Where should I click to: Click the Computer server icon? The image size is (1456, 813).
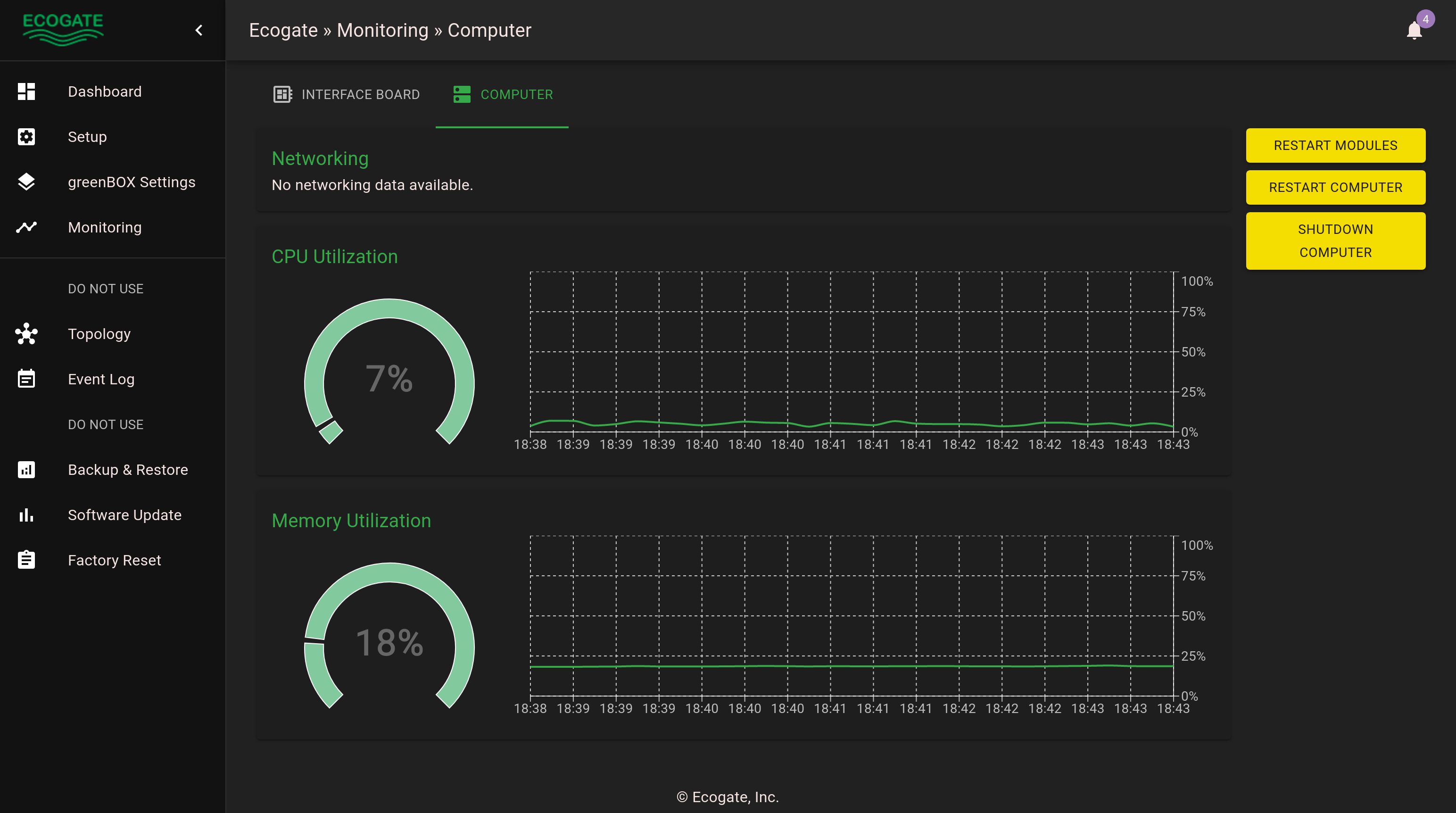click(462, 94)
